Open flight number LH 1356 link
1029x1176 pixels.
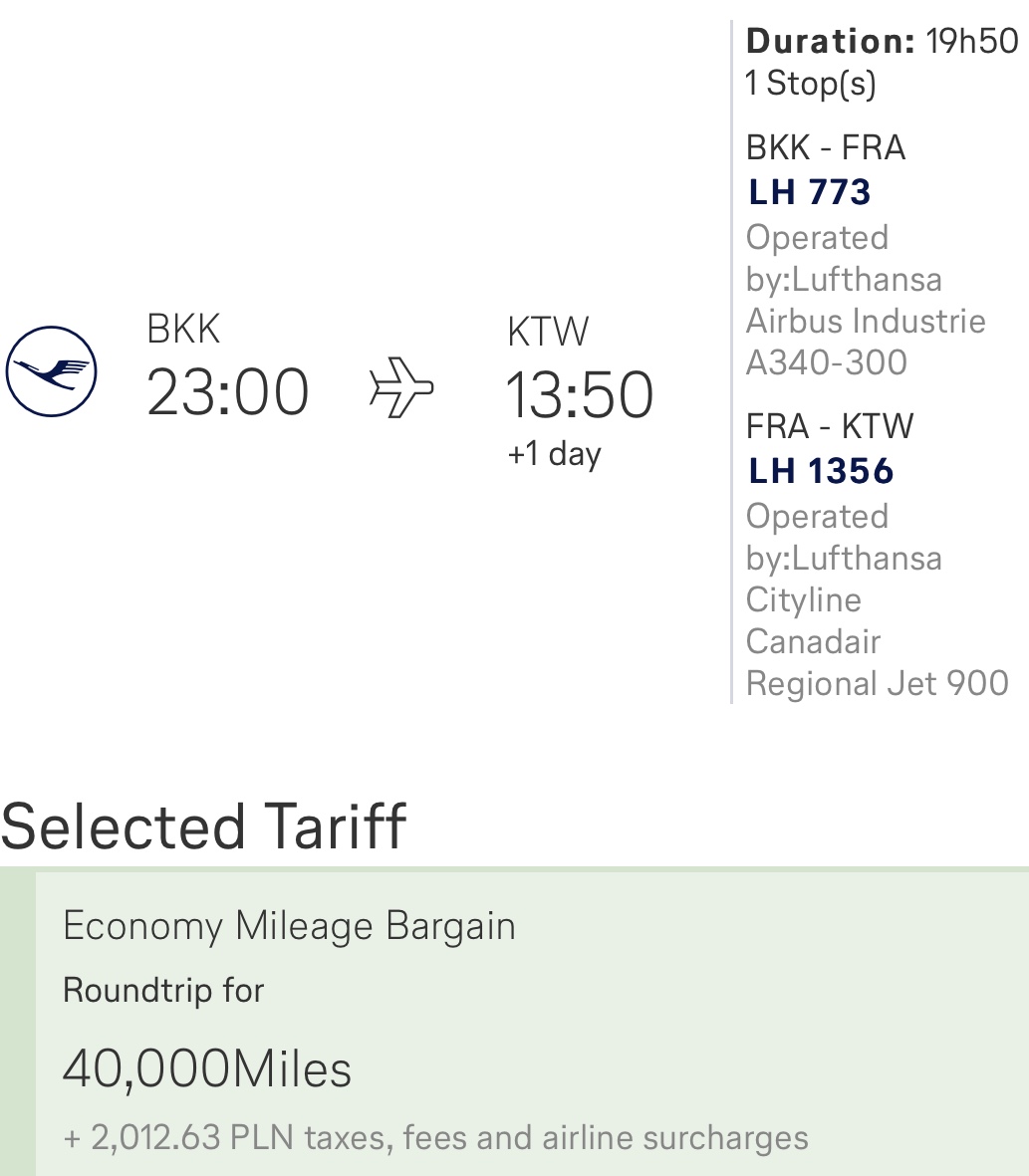pos(821,471)
